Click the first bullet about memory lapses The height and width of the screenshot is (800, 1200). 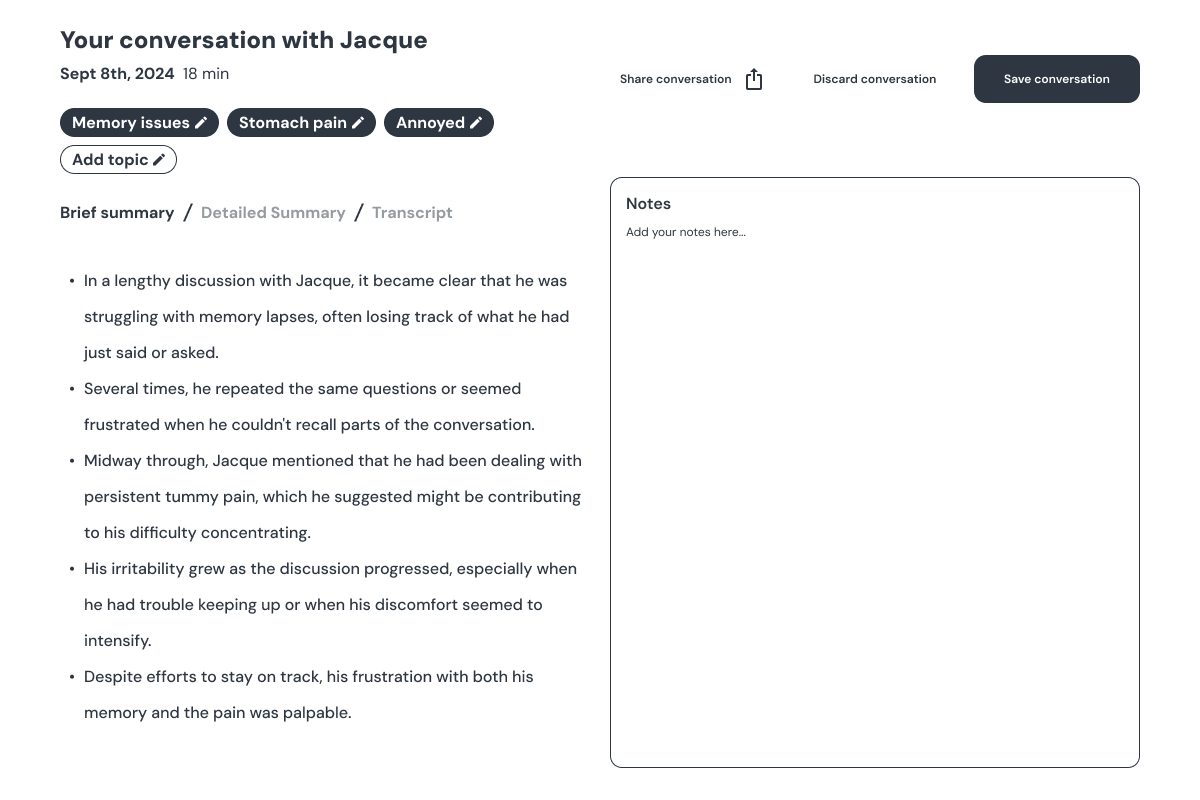[326, 317]
